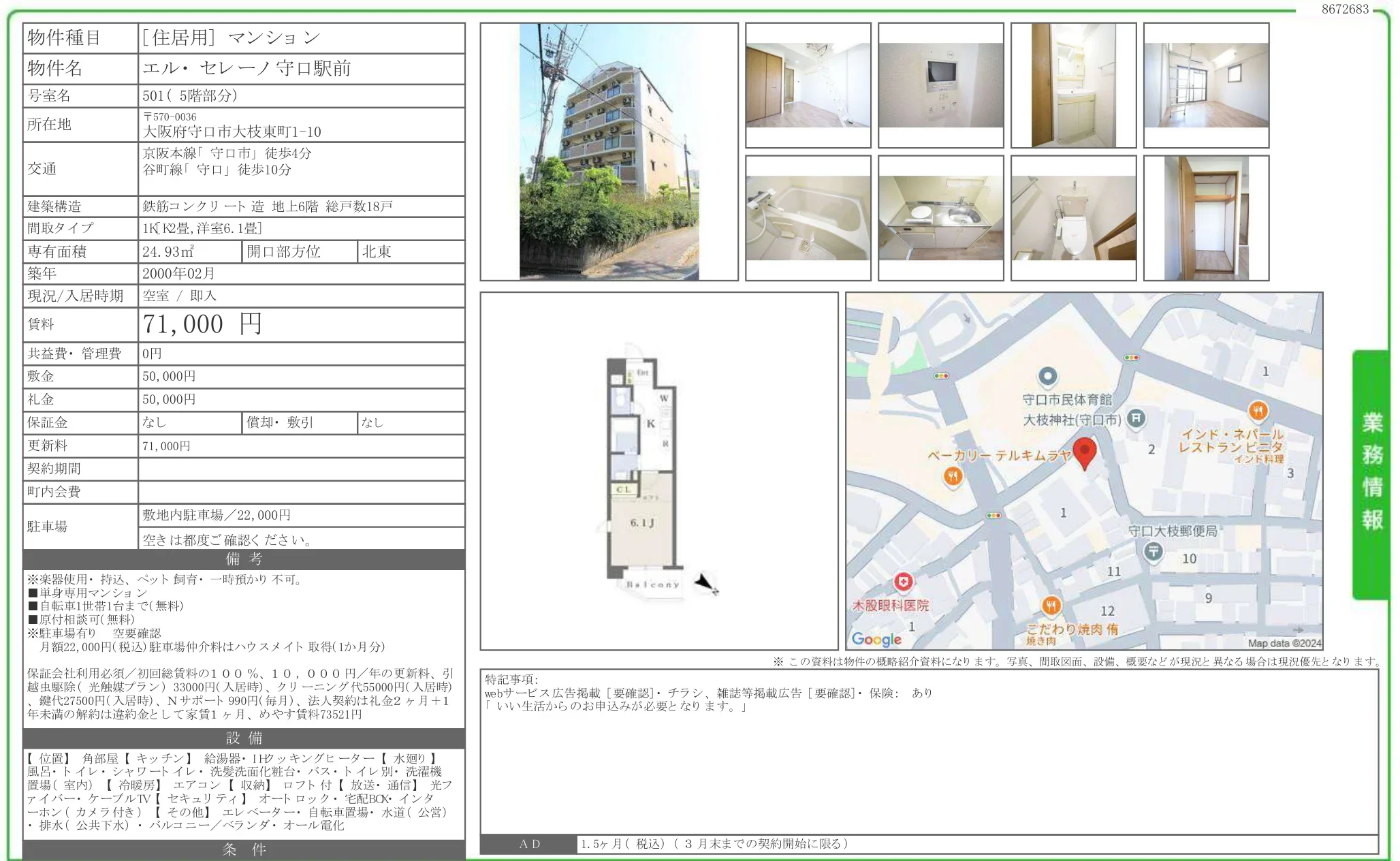The image size is (1400, 861).
Task: Open the washbasin vanity photo thumbnail
Action: [x=1073, y=85]
